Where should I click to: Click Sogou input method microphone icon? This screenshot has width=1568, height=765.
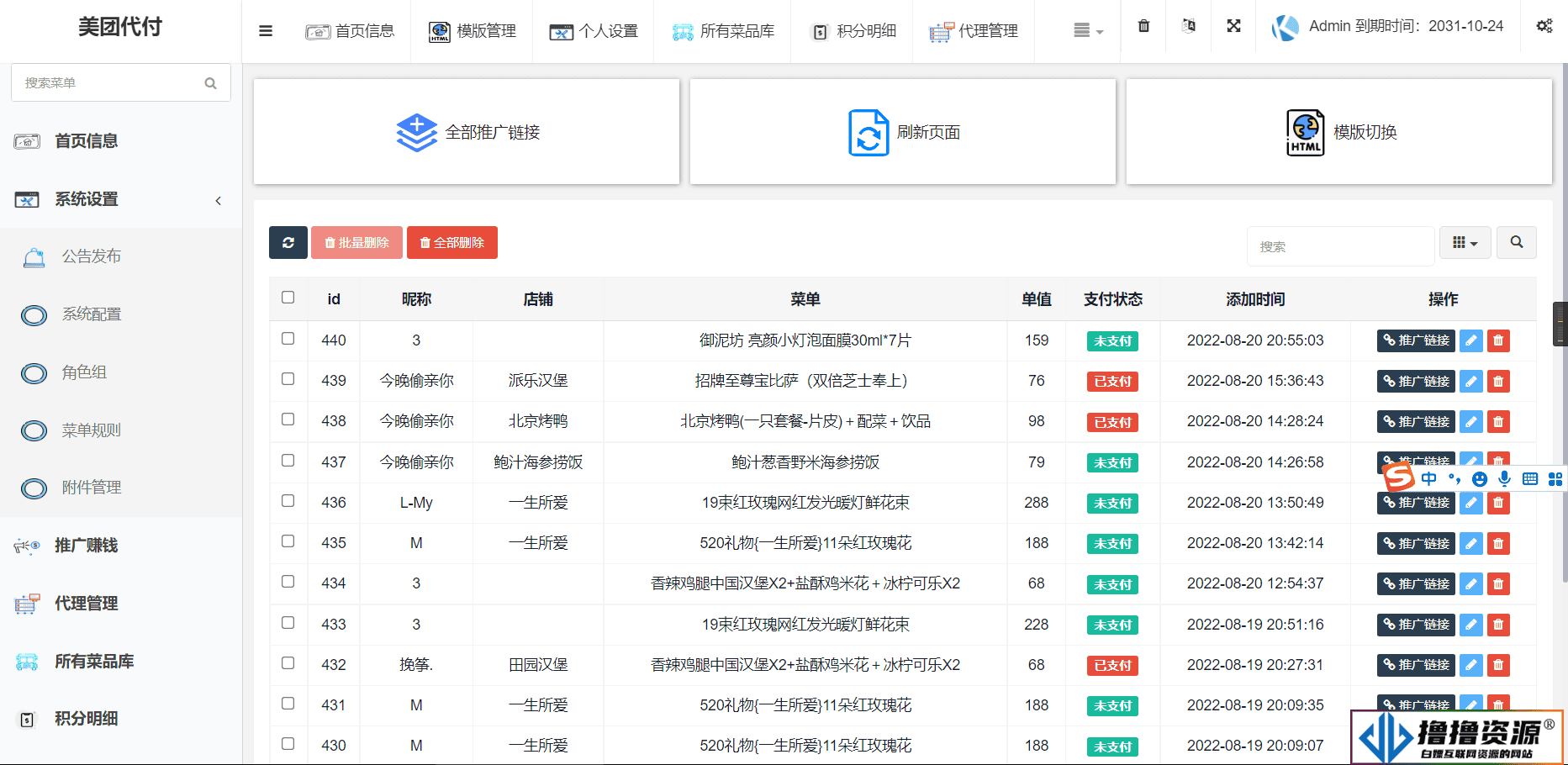pos(1505,478)
